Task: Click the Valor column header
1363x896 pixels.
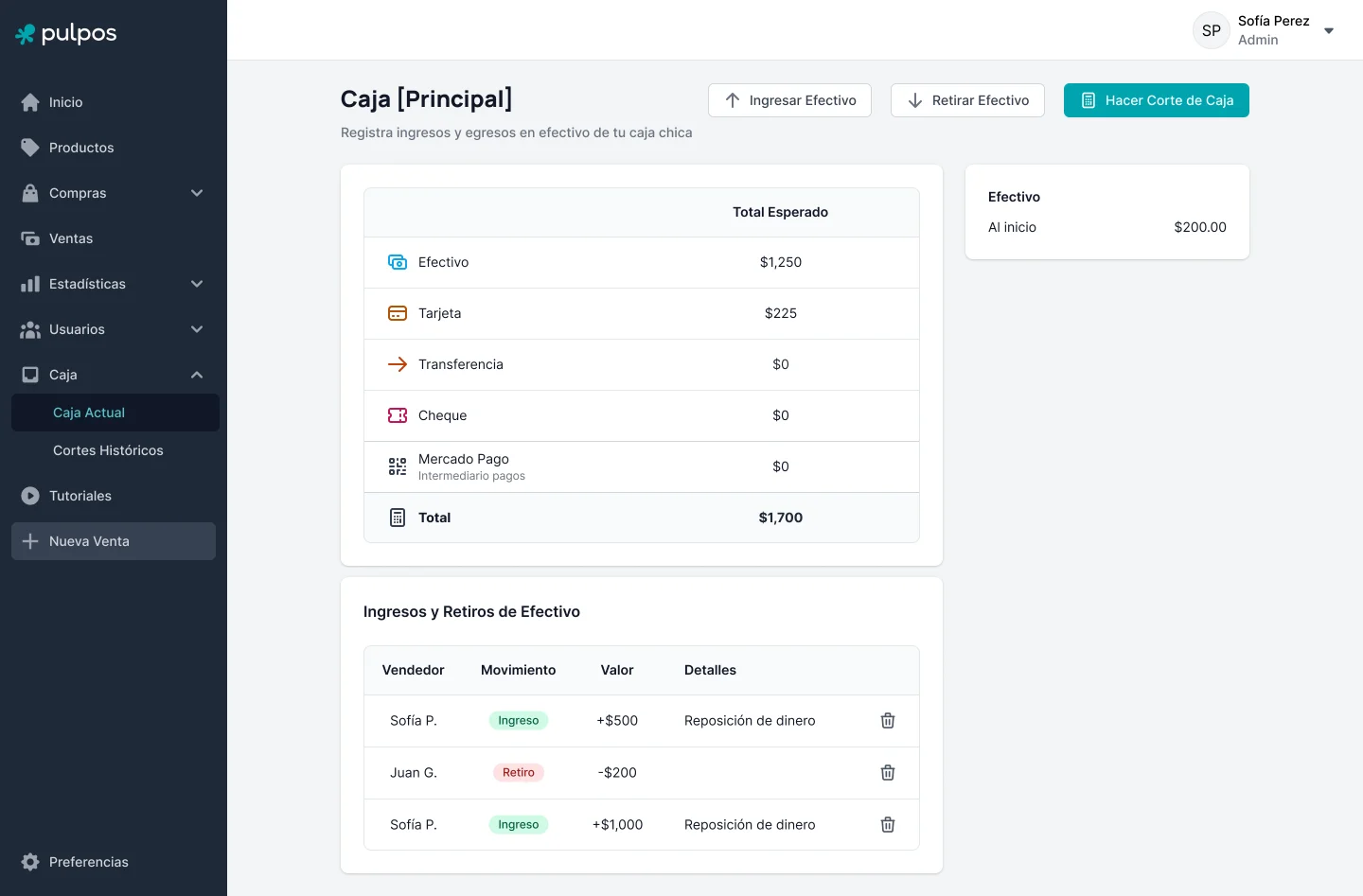Action: [617, 670]
